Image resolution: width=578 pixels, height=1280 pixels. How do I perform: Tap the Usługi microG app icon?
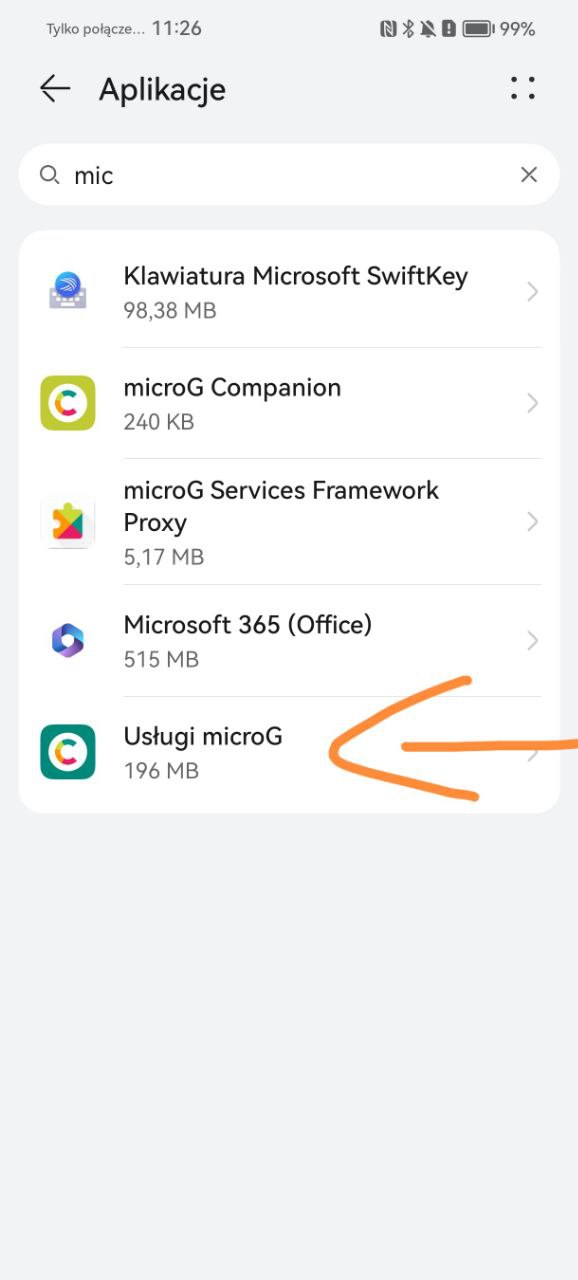tap(68, 752)
